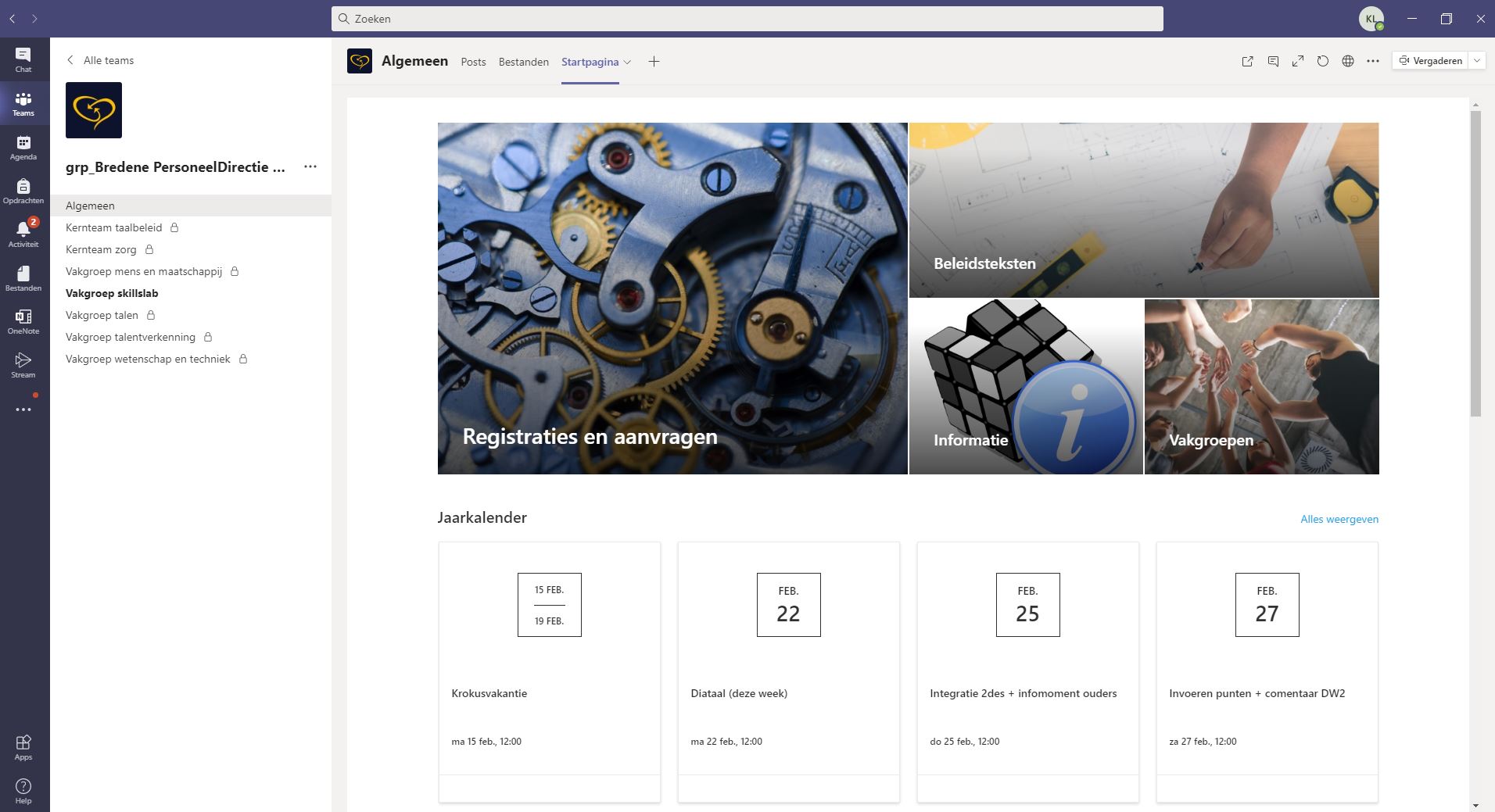Open the page in a browser via globe icon
The image size is (1495, 812).
[x=1347, y=60]
